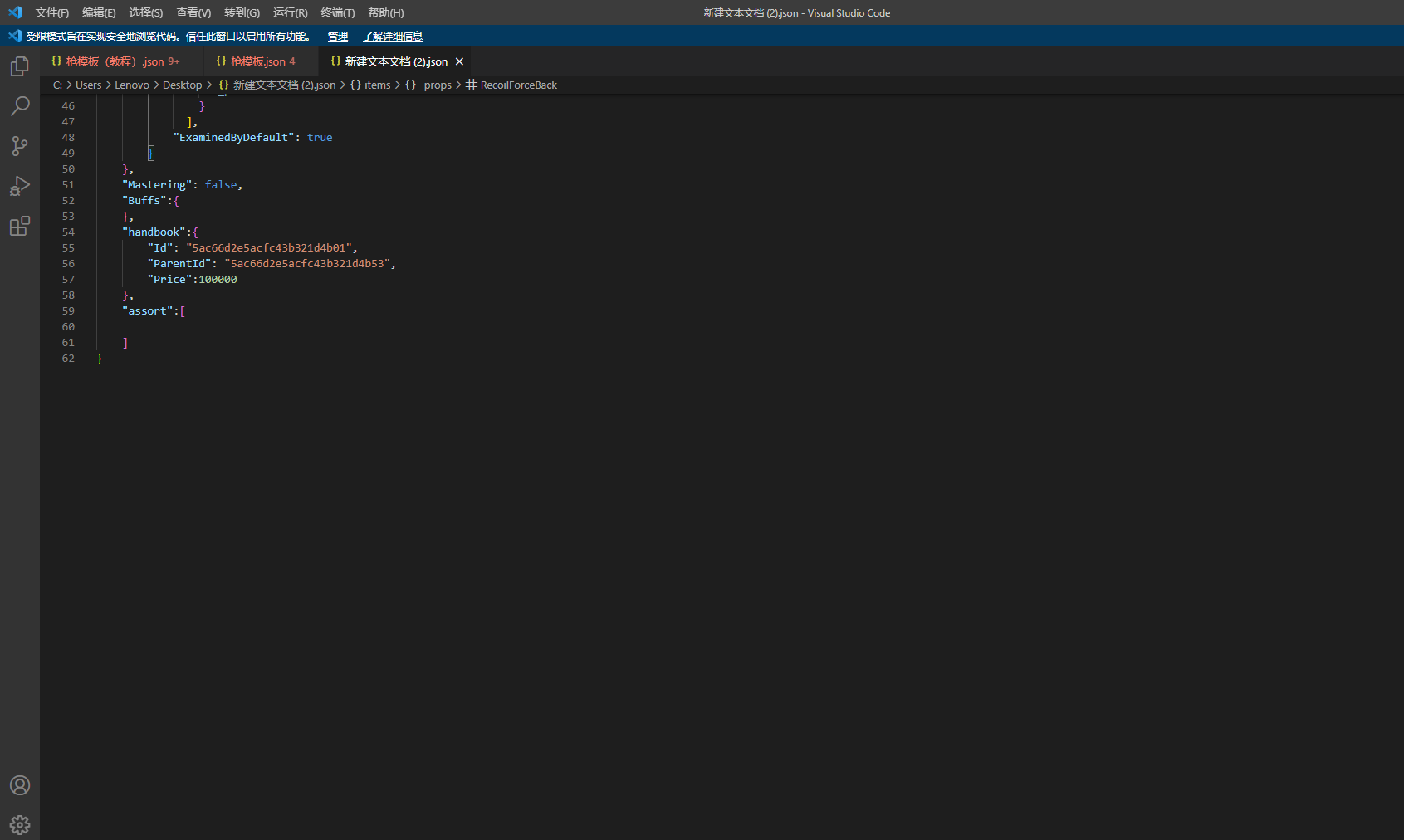1404x840 pixels.
Task: Open the 帮助(H) menu
Action: 386,12
